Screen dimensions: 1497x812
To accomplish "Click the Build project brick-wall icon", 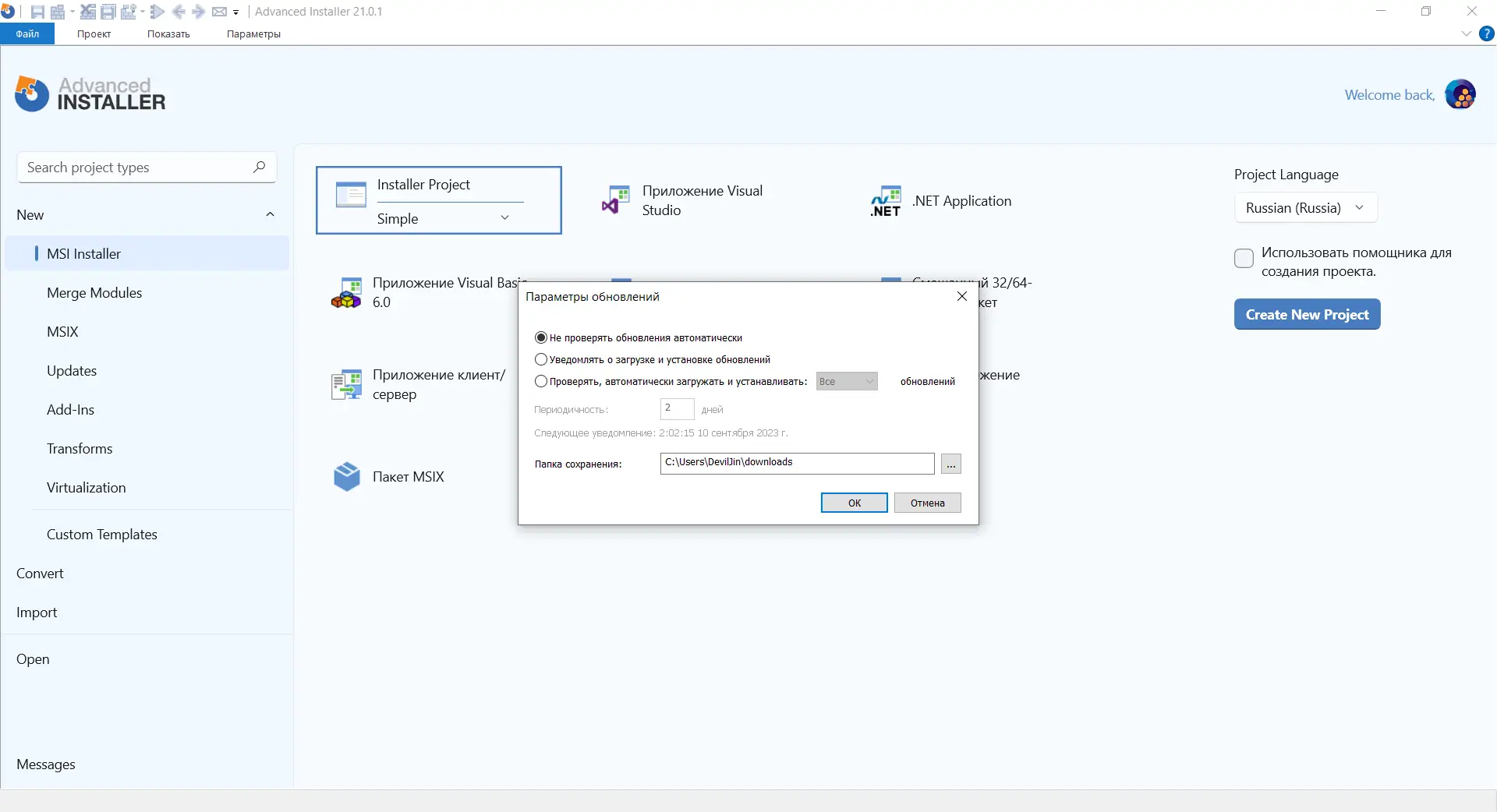I will tap(58, 12).
